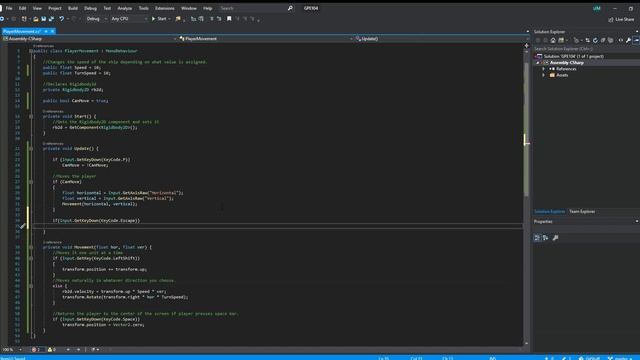The width and height of the screenshot is (640, 360).
Task: Open the Debug menu
Action: (x=90, y=8)
